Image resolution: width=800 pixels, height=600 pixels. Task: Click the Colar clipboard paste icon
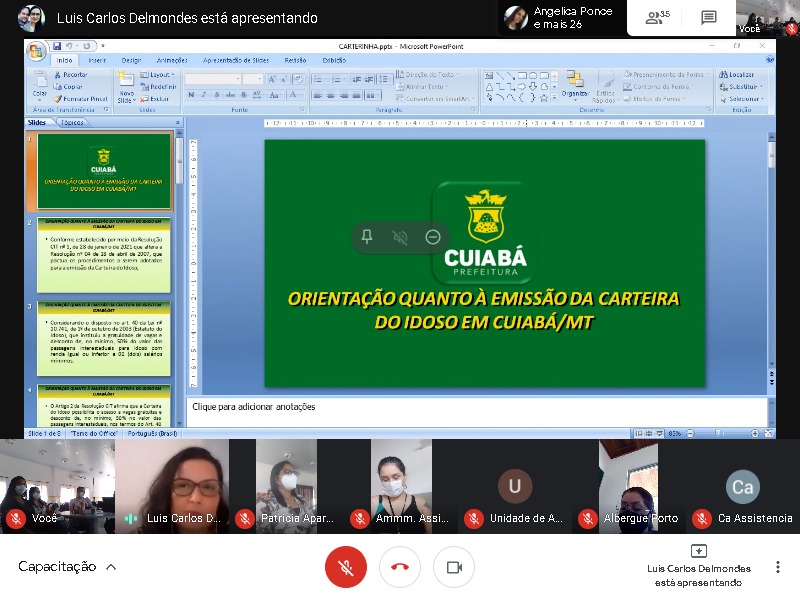[40, 84]
